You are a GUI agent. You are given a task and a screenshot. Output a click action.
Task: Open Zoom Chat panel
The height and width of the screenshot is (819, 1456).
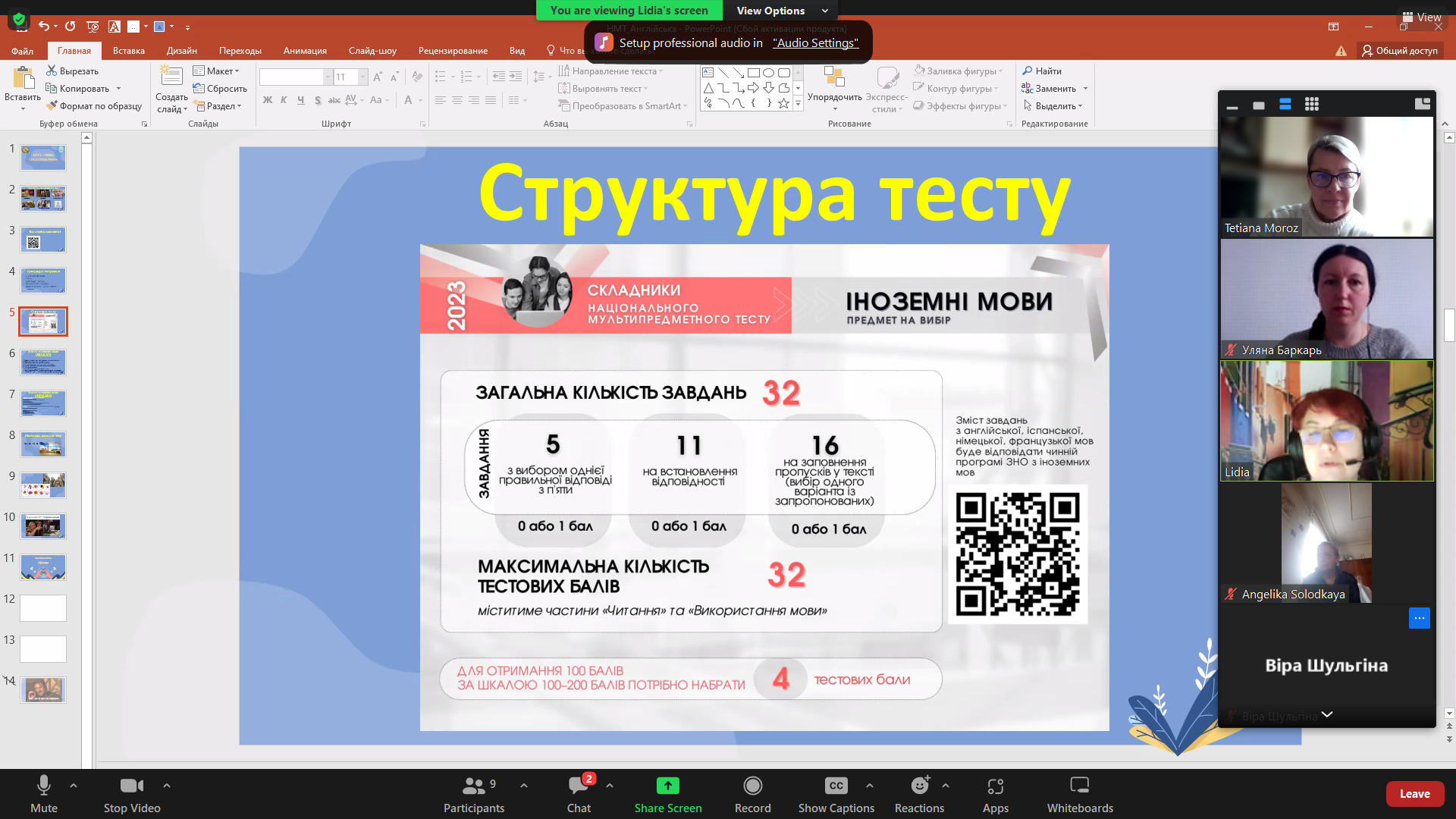tap(579, 794)
